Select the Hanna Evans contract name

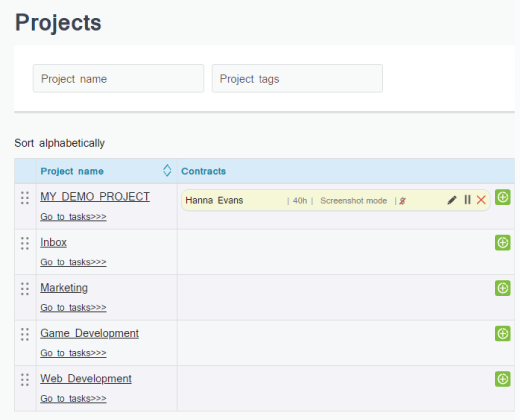214,200
